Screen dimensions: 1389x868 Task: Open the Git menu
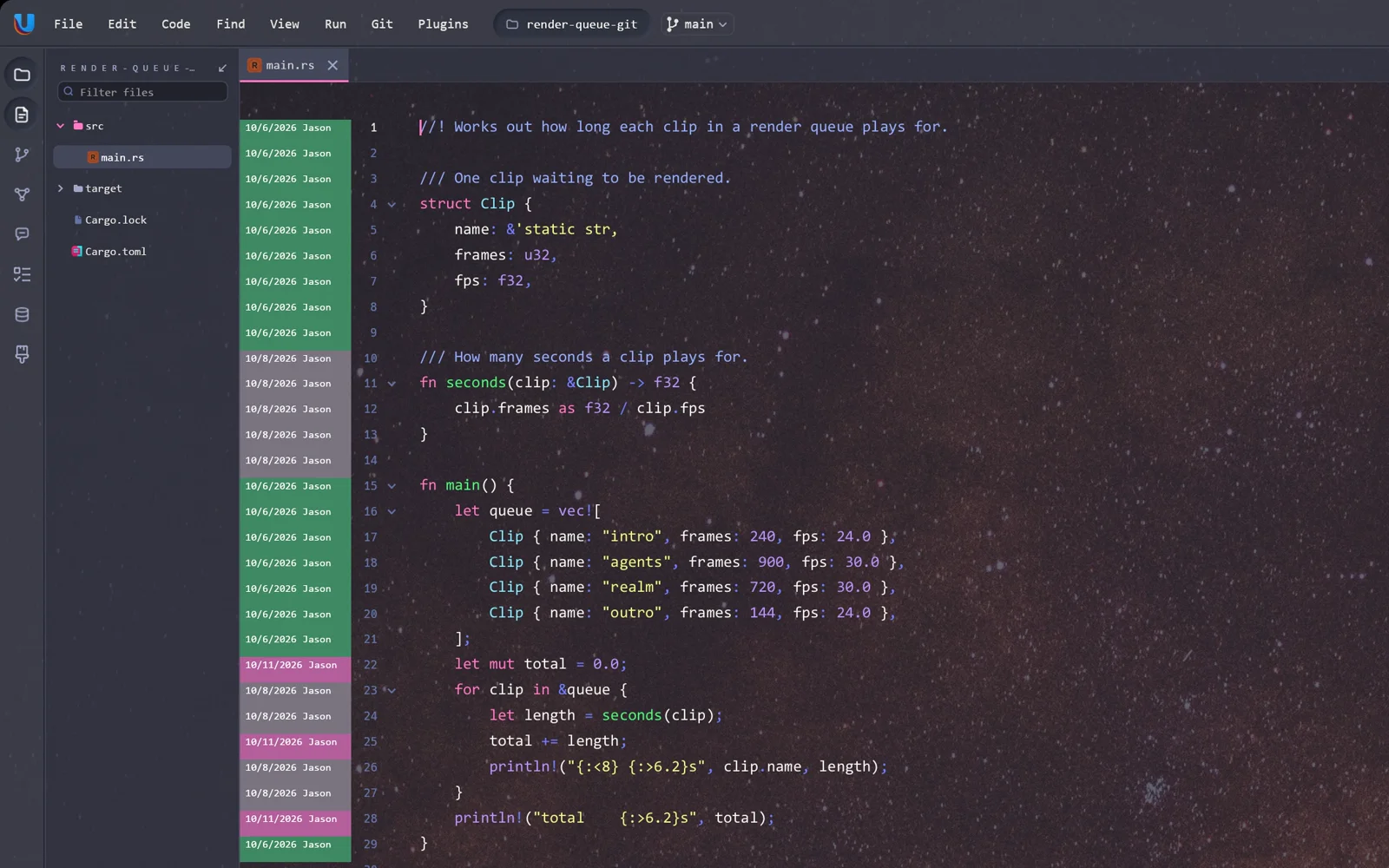[x=382, y=24]
